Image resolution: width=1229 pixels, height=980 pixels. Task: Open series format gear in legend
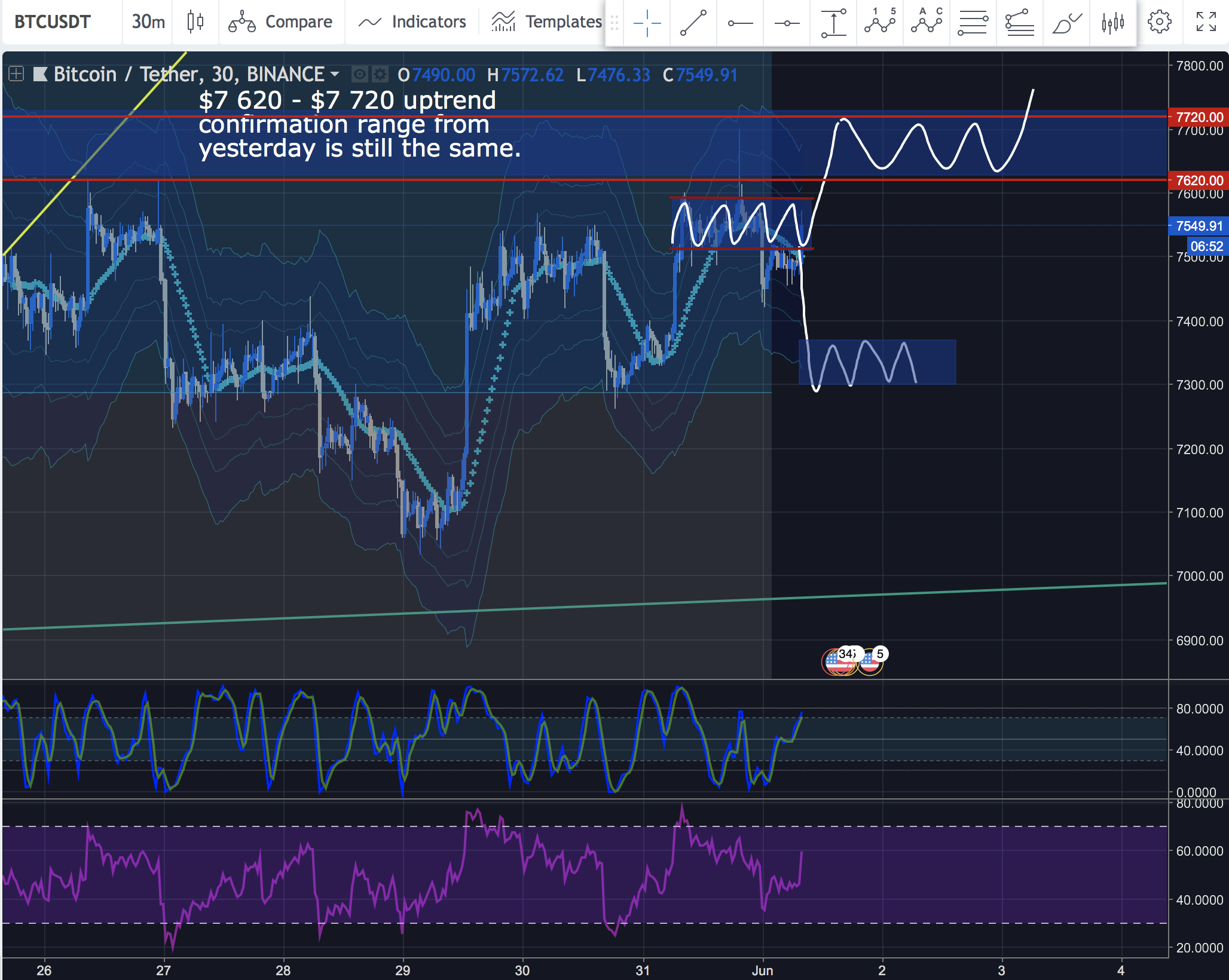point(380,75)
